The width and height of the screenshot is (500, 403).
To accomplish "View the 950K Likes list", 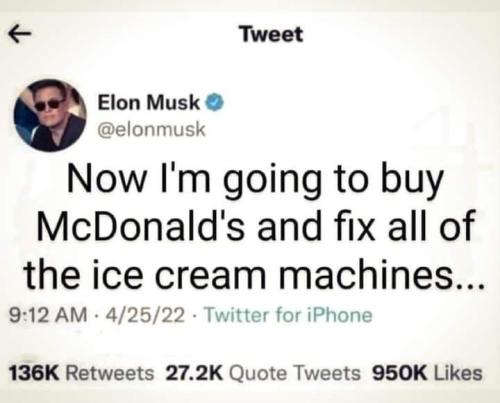I will point(427,373).
